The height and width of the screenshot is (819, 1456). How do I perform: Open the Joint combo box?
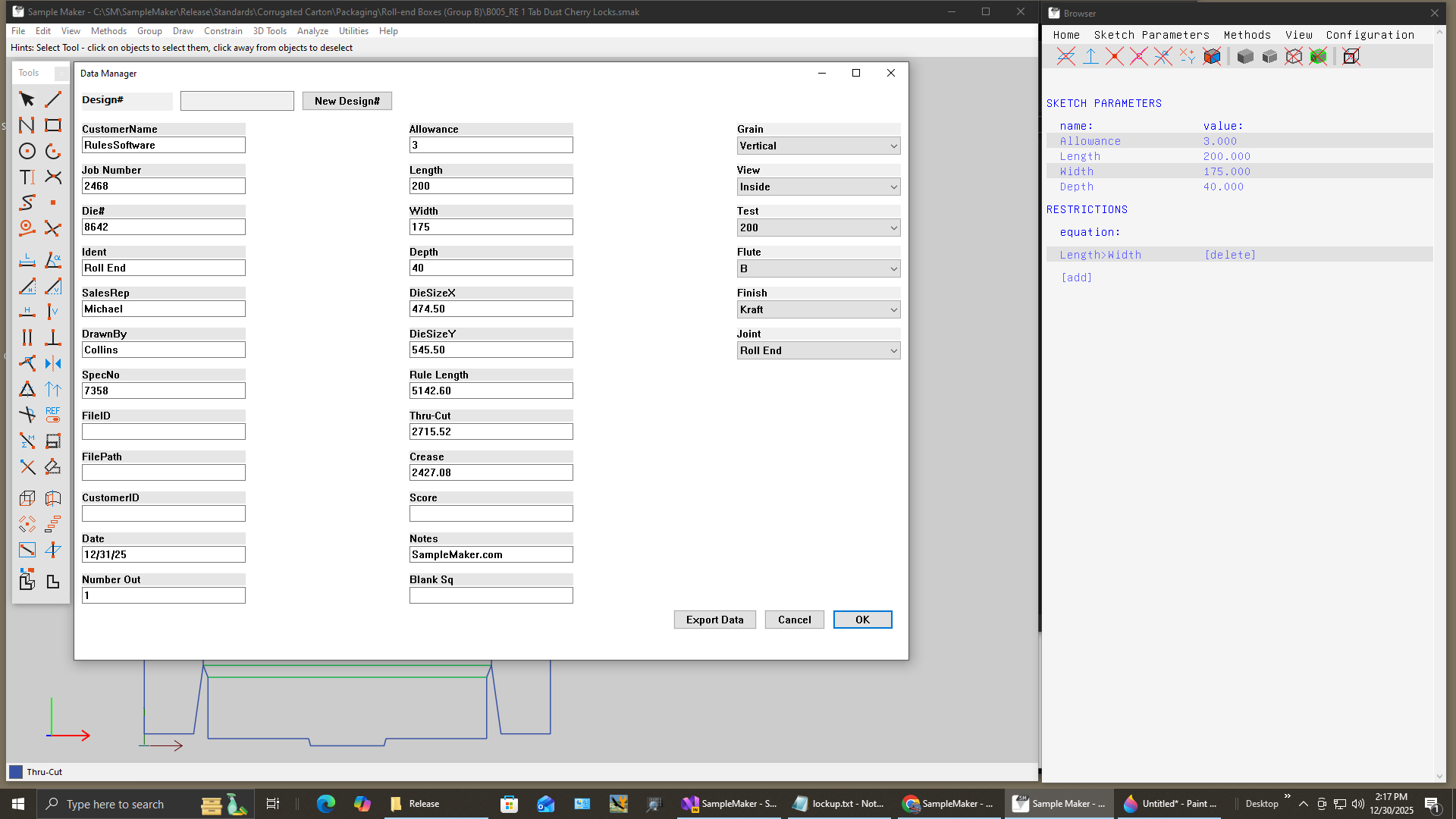coord(818,350)
